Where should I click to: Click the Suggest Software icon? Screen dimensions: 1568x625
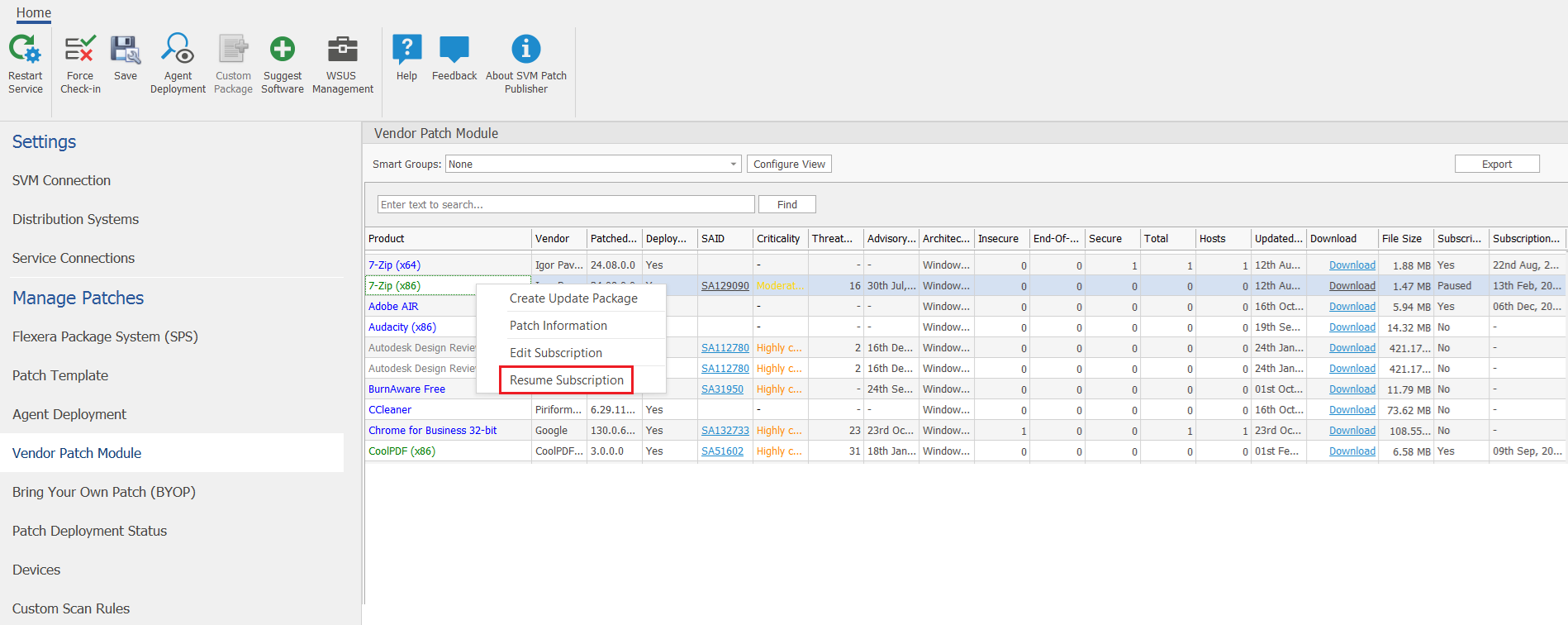tap(283, 50)
